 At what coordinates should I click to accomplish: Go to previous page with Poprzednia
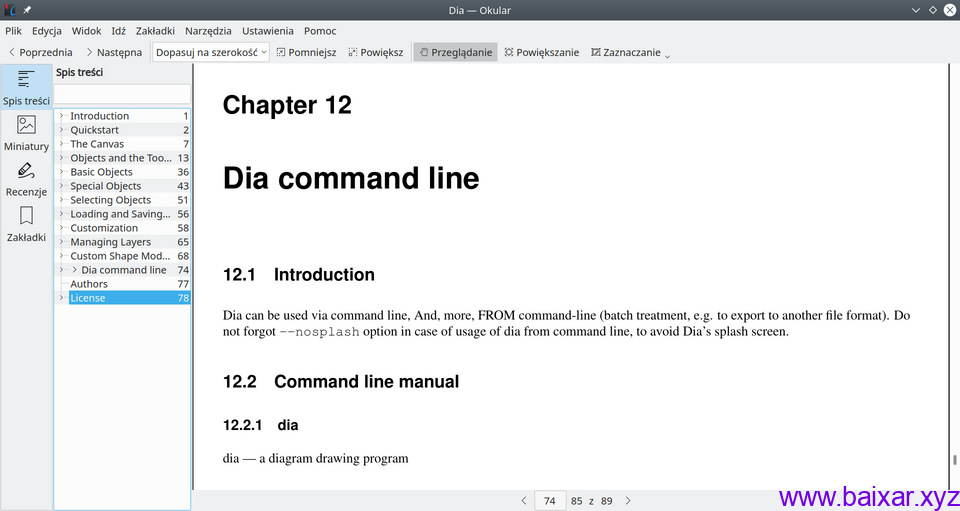[x=40, y=52]
